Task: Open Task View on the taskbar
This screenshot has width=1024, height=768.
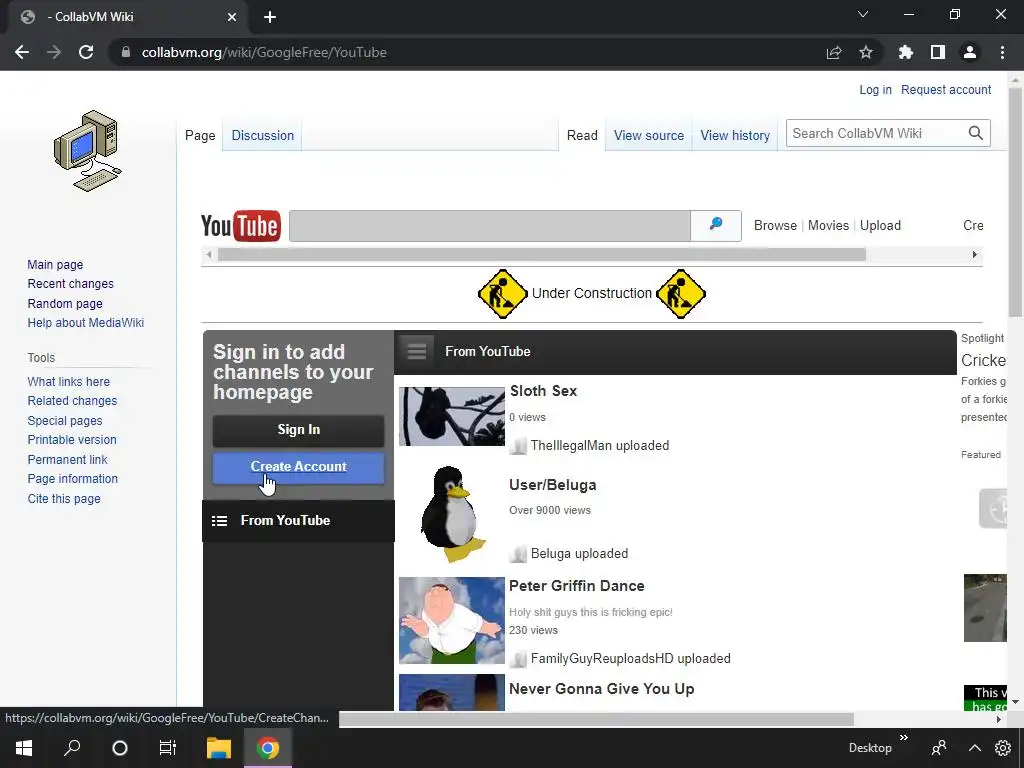Action: click(168, 748)
